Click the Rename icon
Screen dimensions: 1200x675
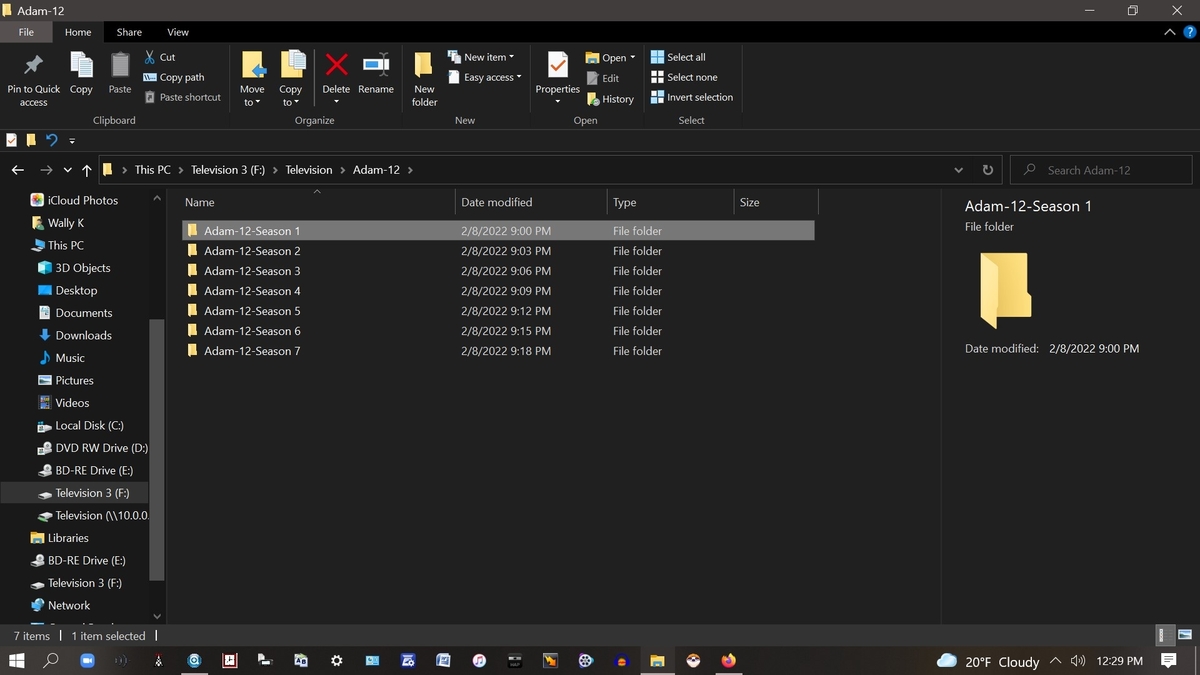tap(375, 72)
